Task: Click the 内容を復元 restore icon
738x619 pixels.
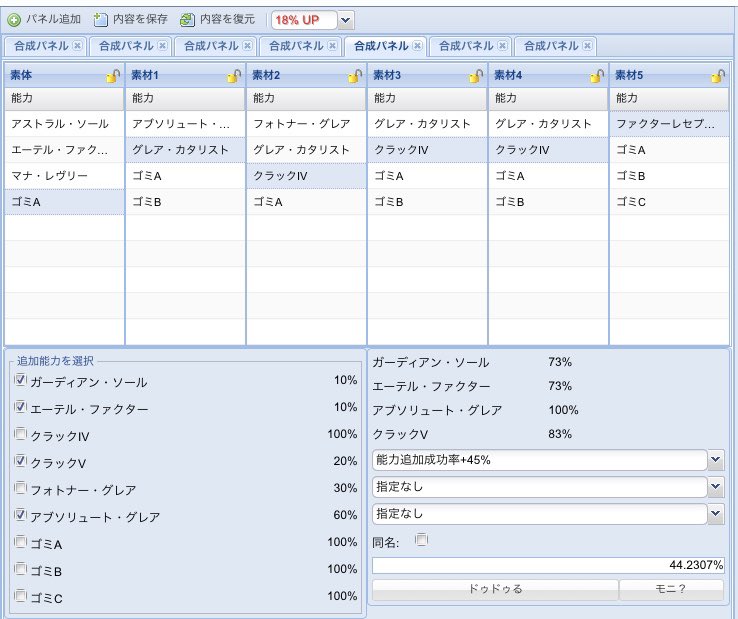Action: [187, 20]
